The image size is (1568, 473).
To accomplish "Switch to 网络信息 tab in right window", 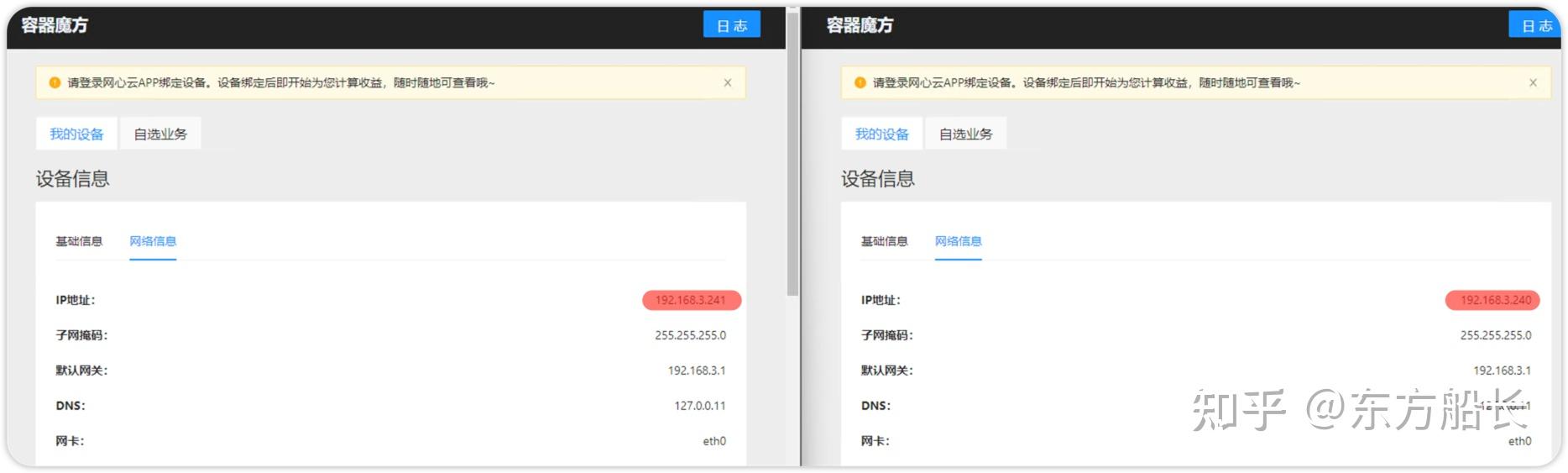I will (958, 241).
